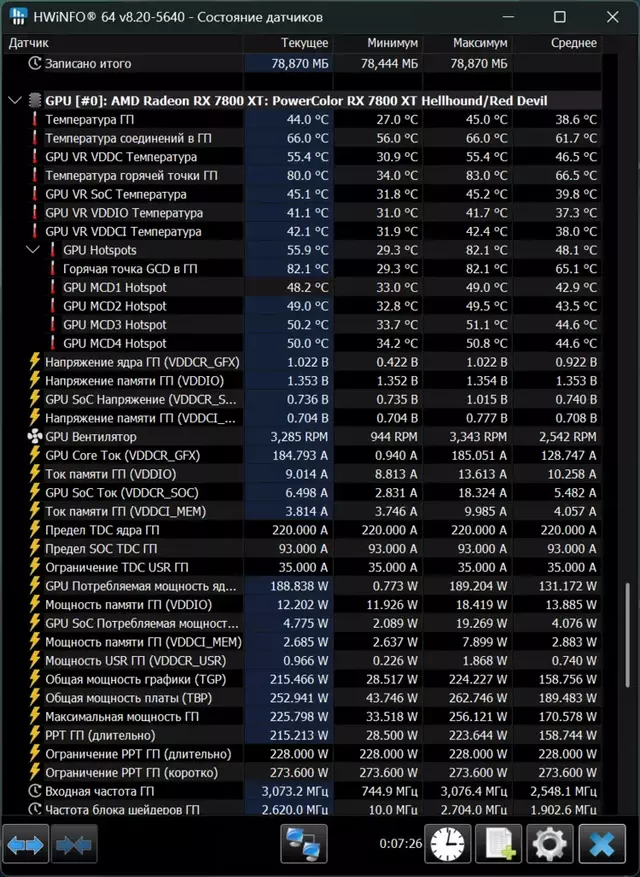Click the clock reset timer button

(x=447, y=845)
